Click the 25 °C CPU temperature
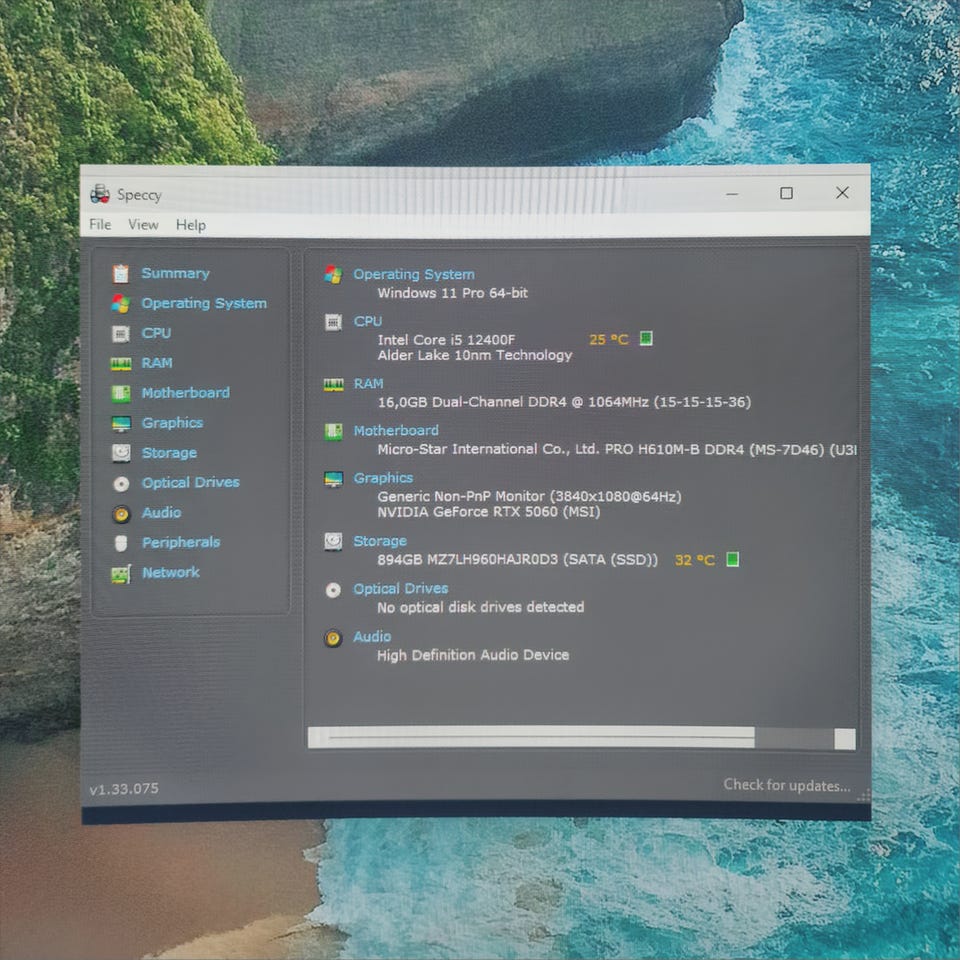Image resolution: width=960 pixels, height=960 pixels. coord(609,339)
